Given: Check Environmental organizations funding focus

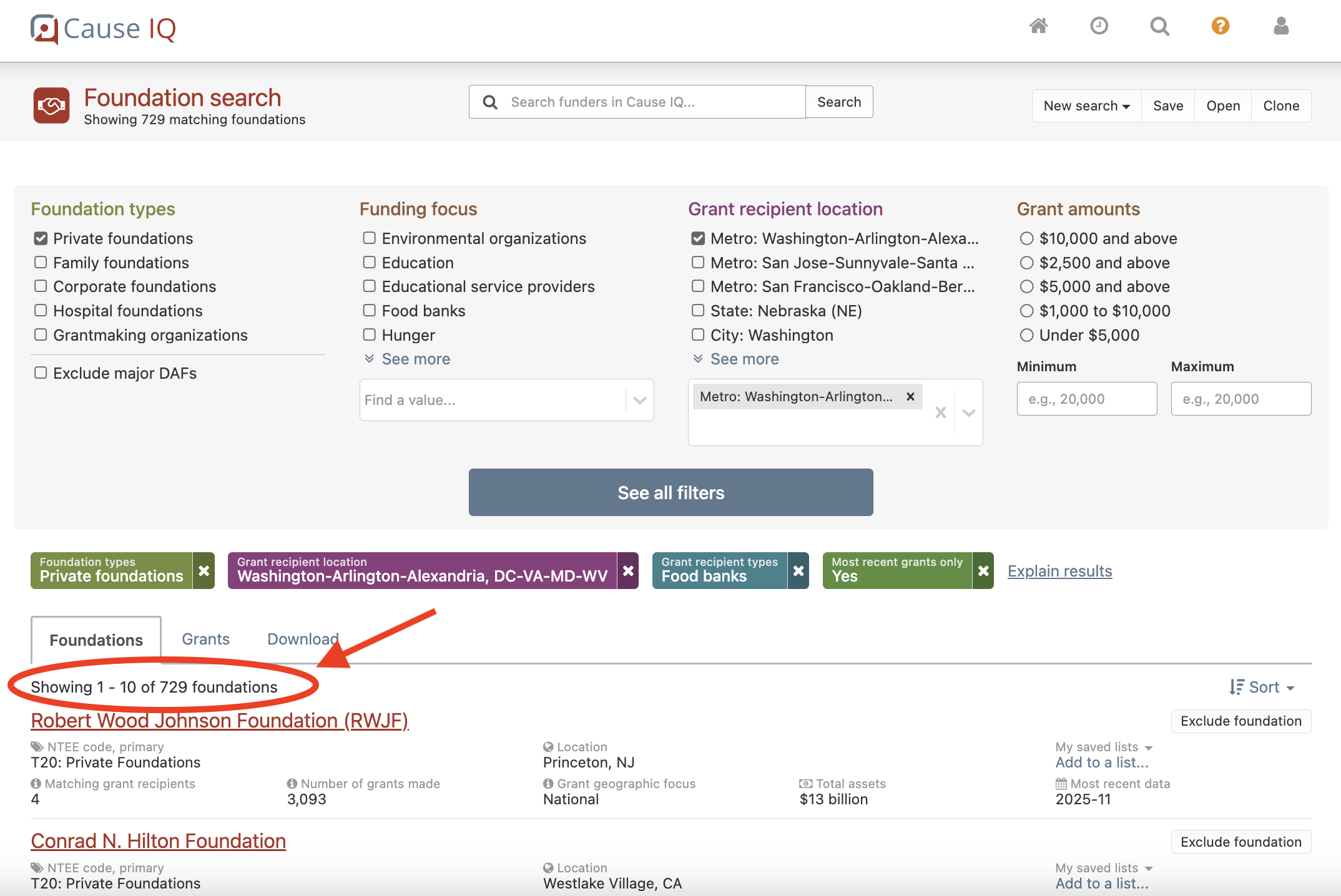Looking at the screenshot, I should pyautogui.click(x=370, y=238).
